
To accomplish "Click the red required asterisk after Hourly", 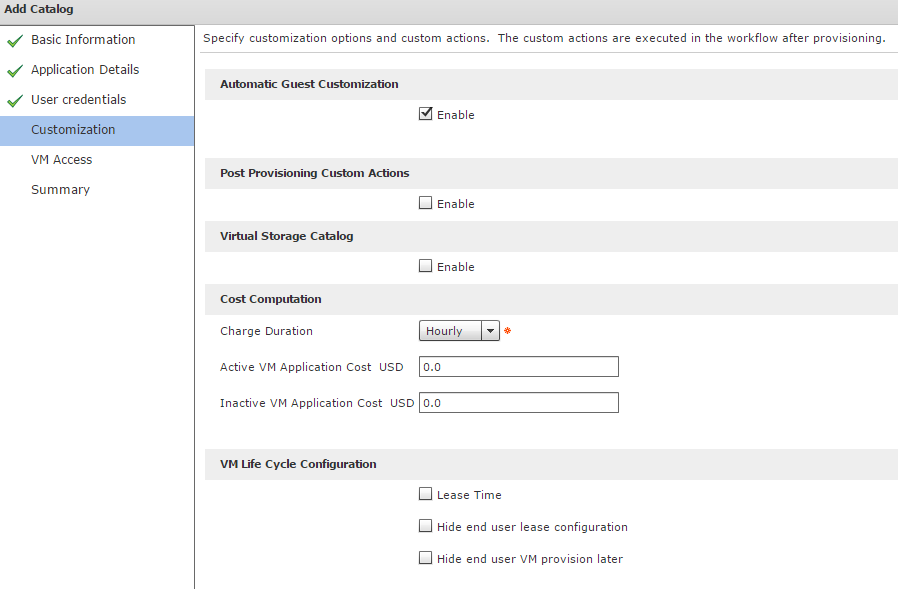I will click(x=507, y=332).
